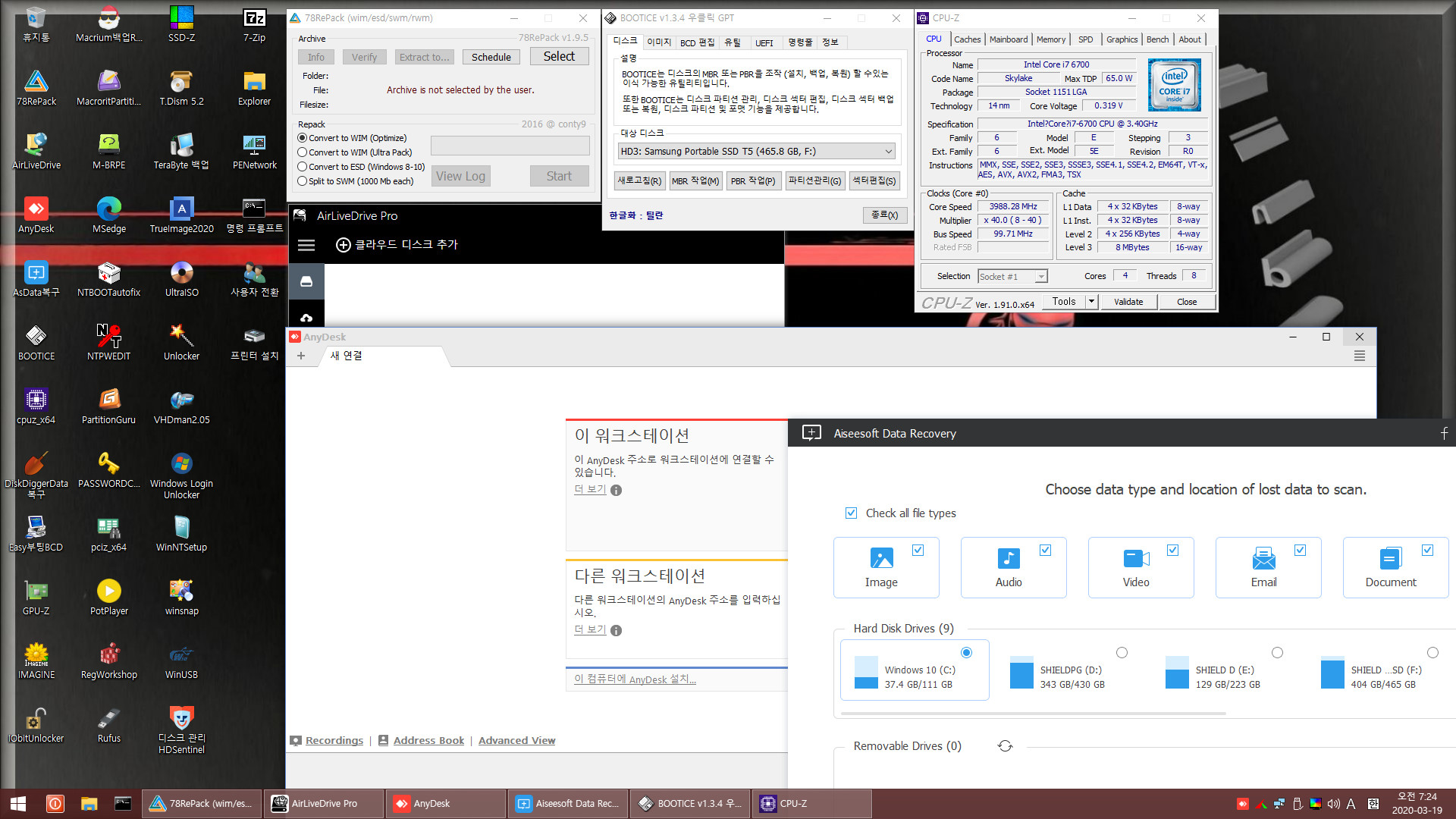Refresh the Removable Drives list
Image resolution: width=1456 pixels, height=819 pixels.
[1005, 746]
